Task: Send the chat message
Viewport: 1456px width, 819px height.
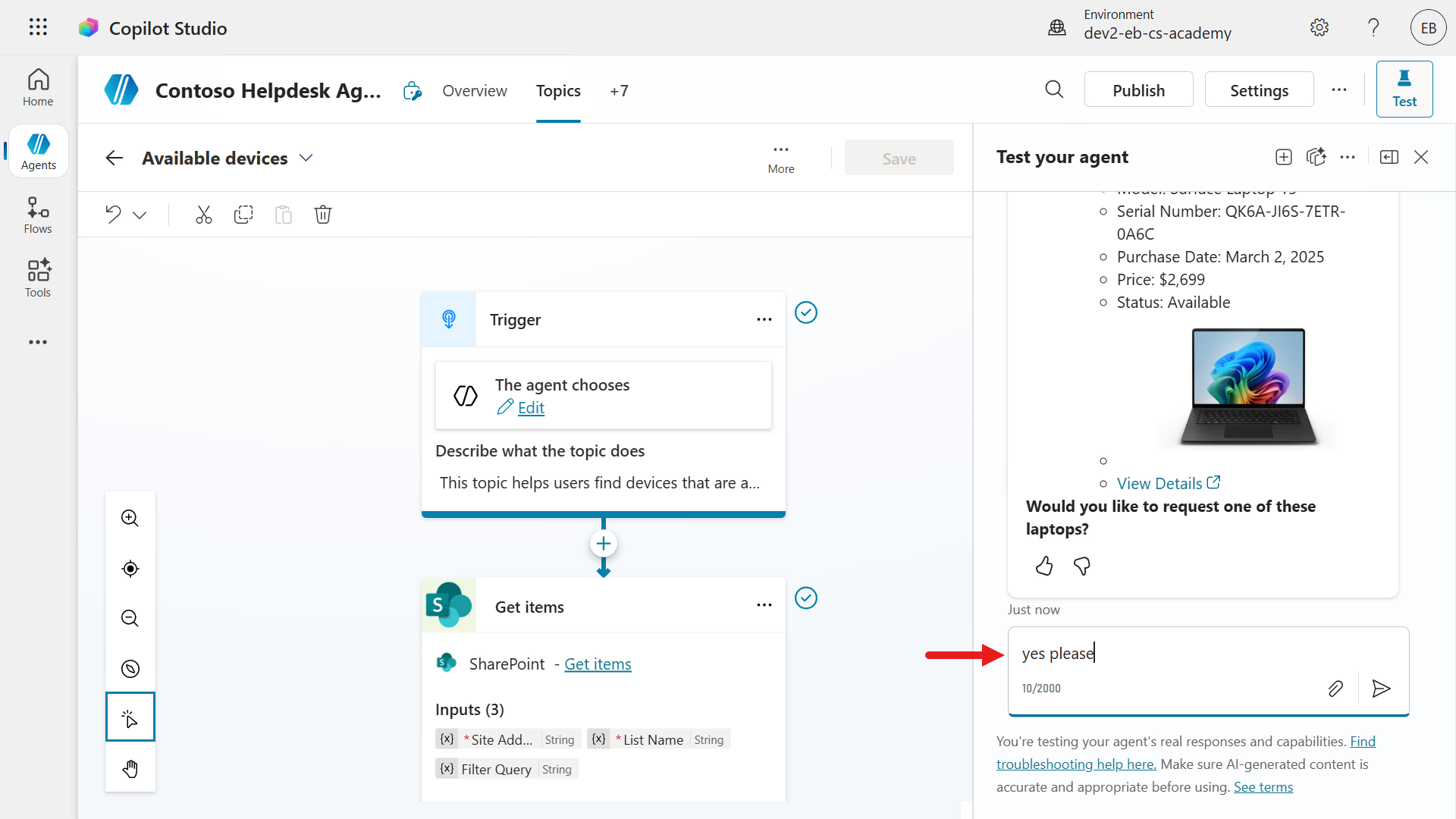Action: 1381,689
